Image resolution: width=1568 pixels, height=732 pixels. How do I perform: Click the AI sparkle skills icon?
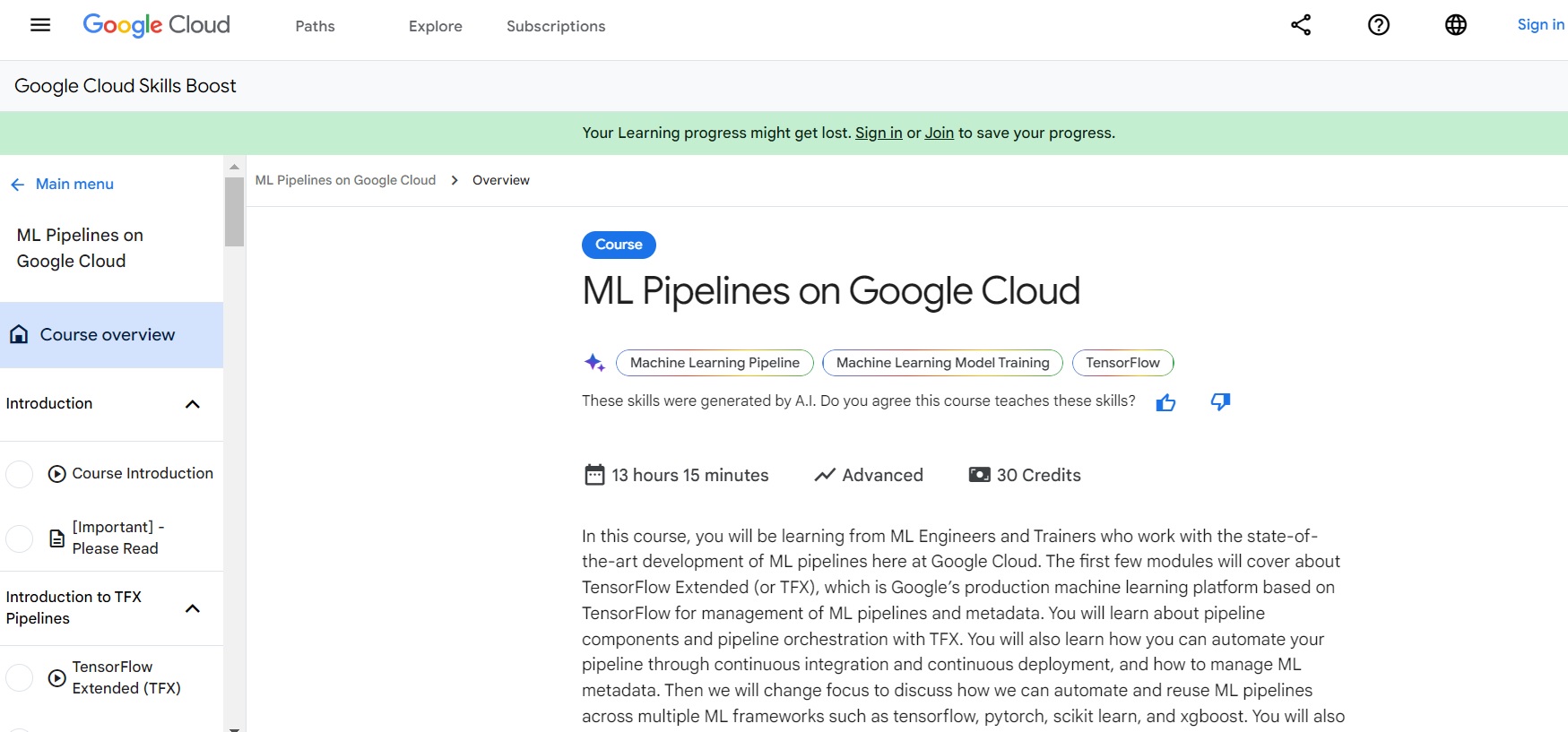click(594, 363)
